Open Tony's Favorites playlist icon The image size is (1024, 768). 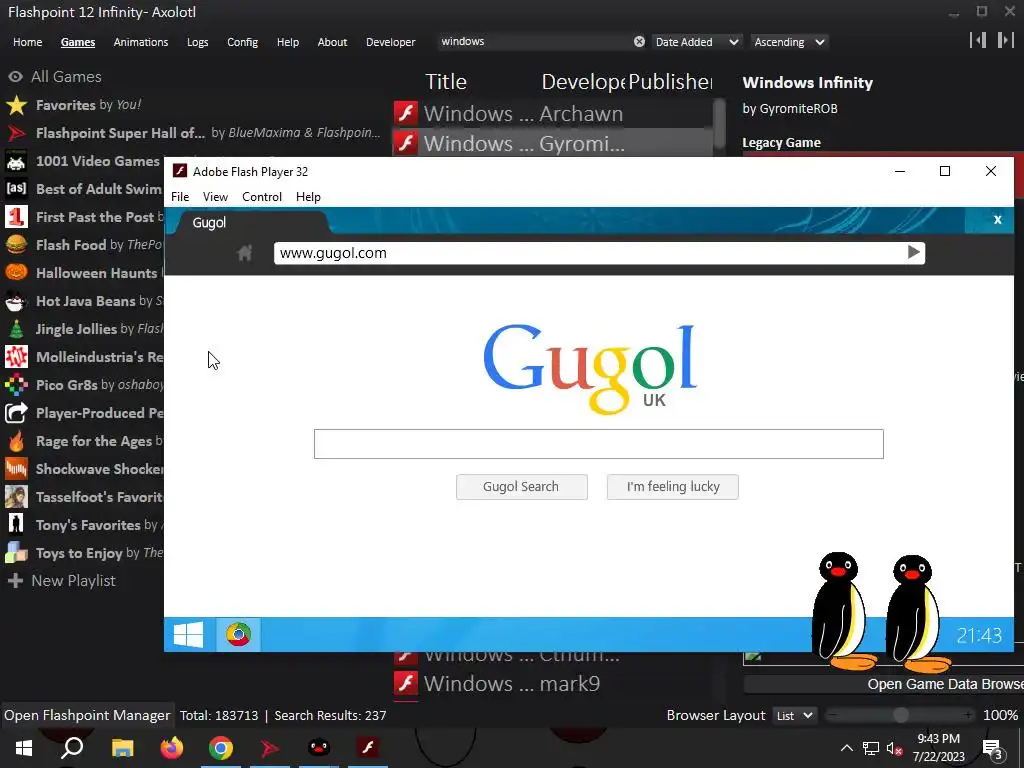16,525
